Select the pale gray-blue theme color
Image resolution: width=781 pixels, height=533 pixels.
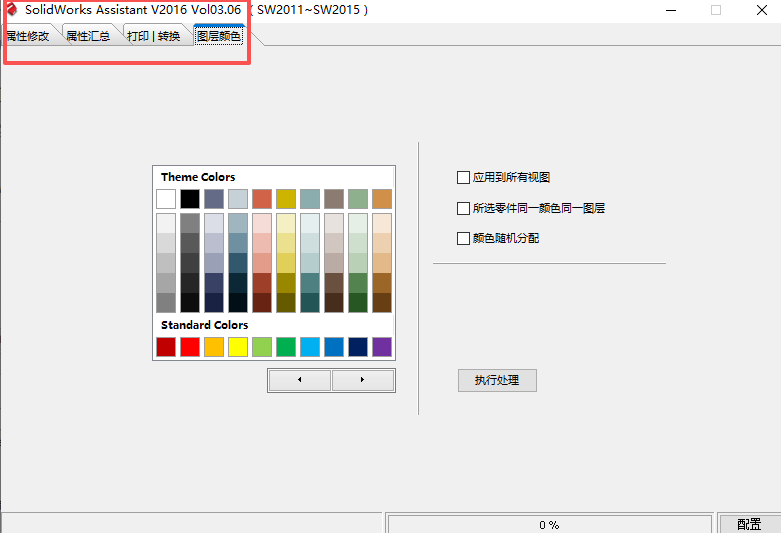tap(238, 199)
